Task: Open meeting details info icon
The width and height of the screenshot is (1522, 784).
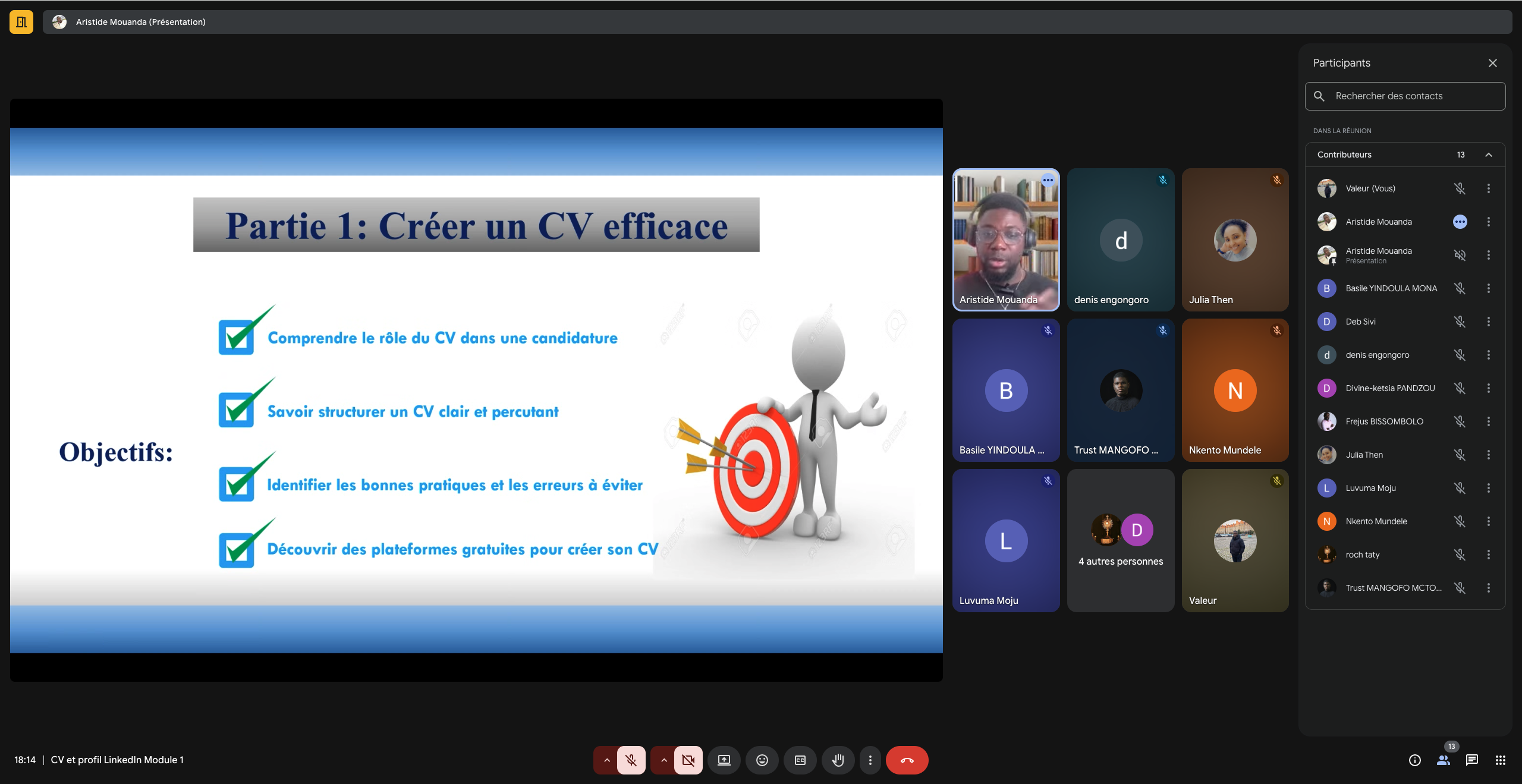Action: coord(1415,760)
